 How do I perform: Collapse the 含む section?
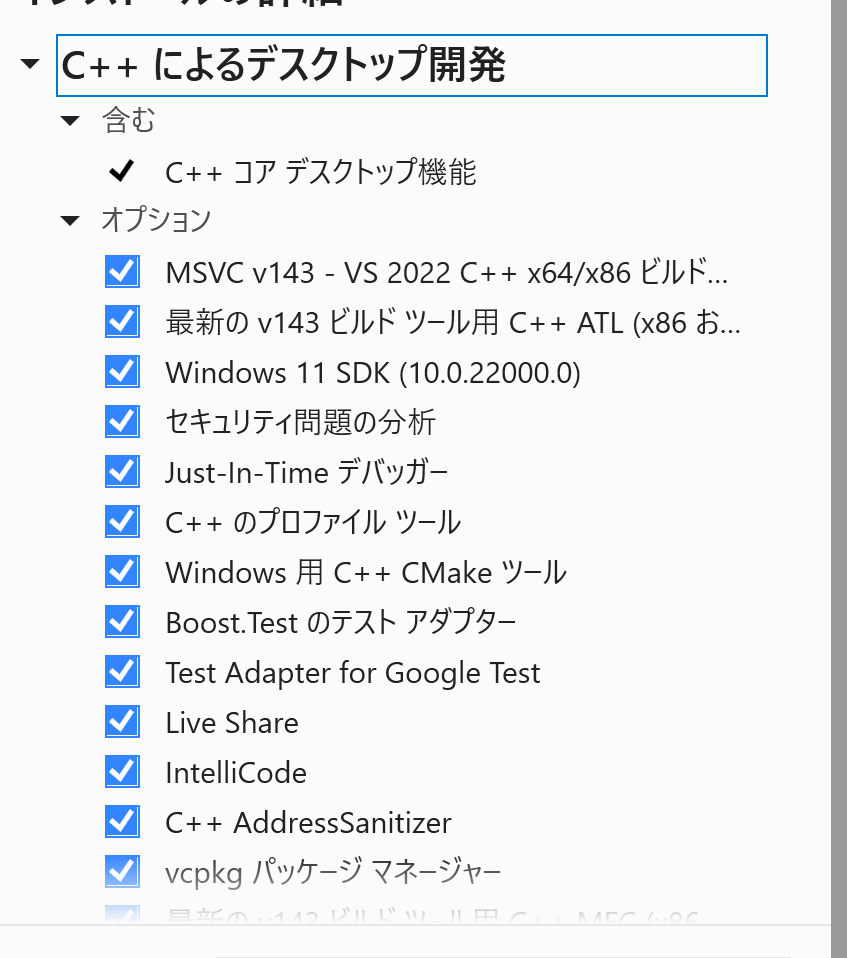[x=69, y=120]
